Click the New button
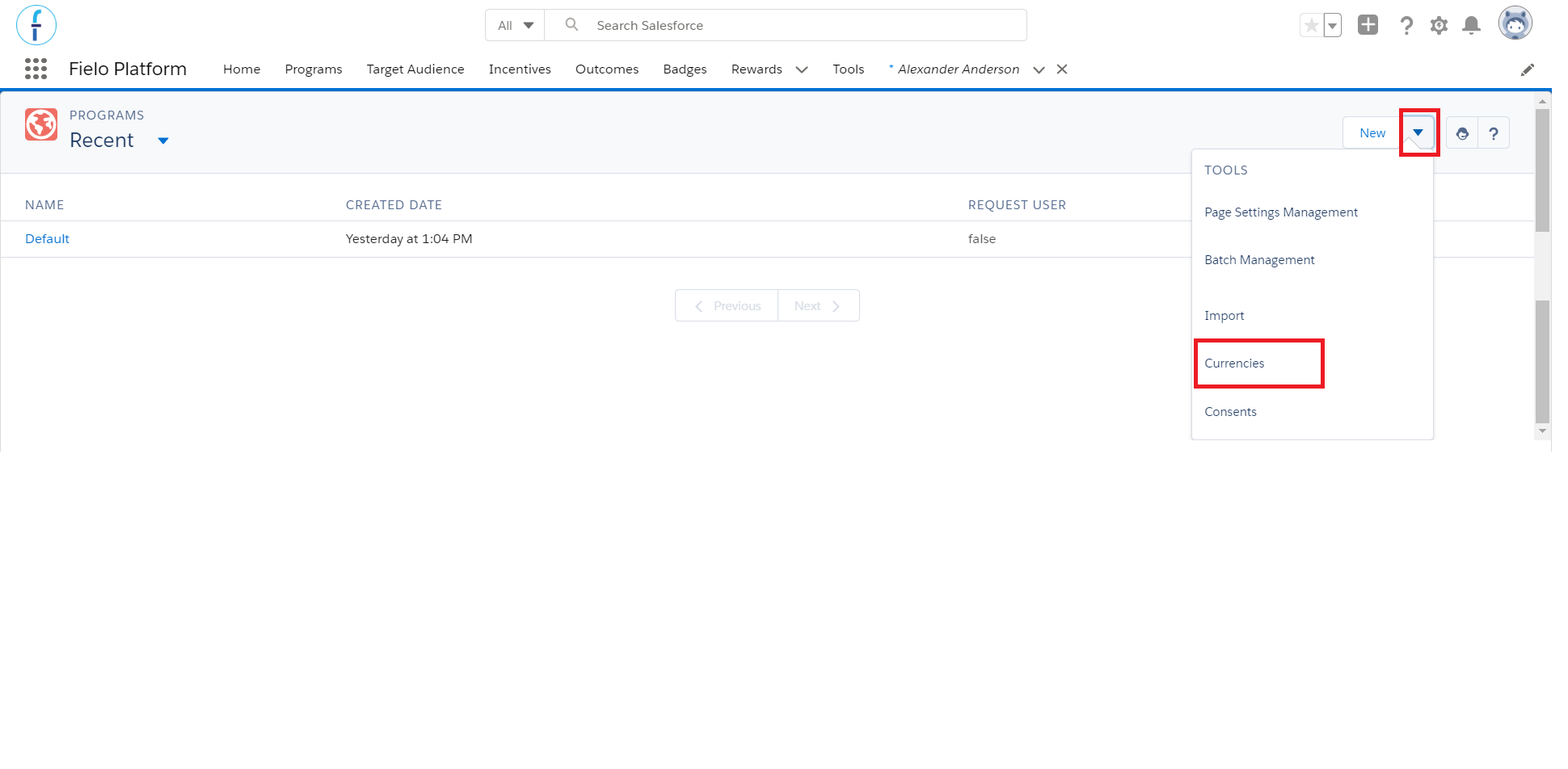1568x769 pixels. tap(1372, 133)
